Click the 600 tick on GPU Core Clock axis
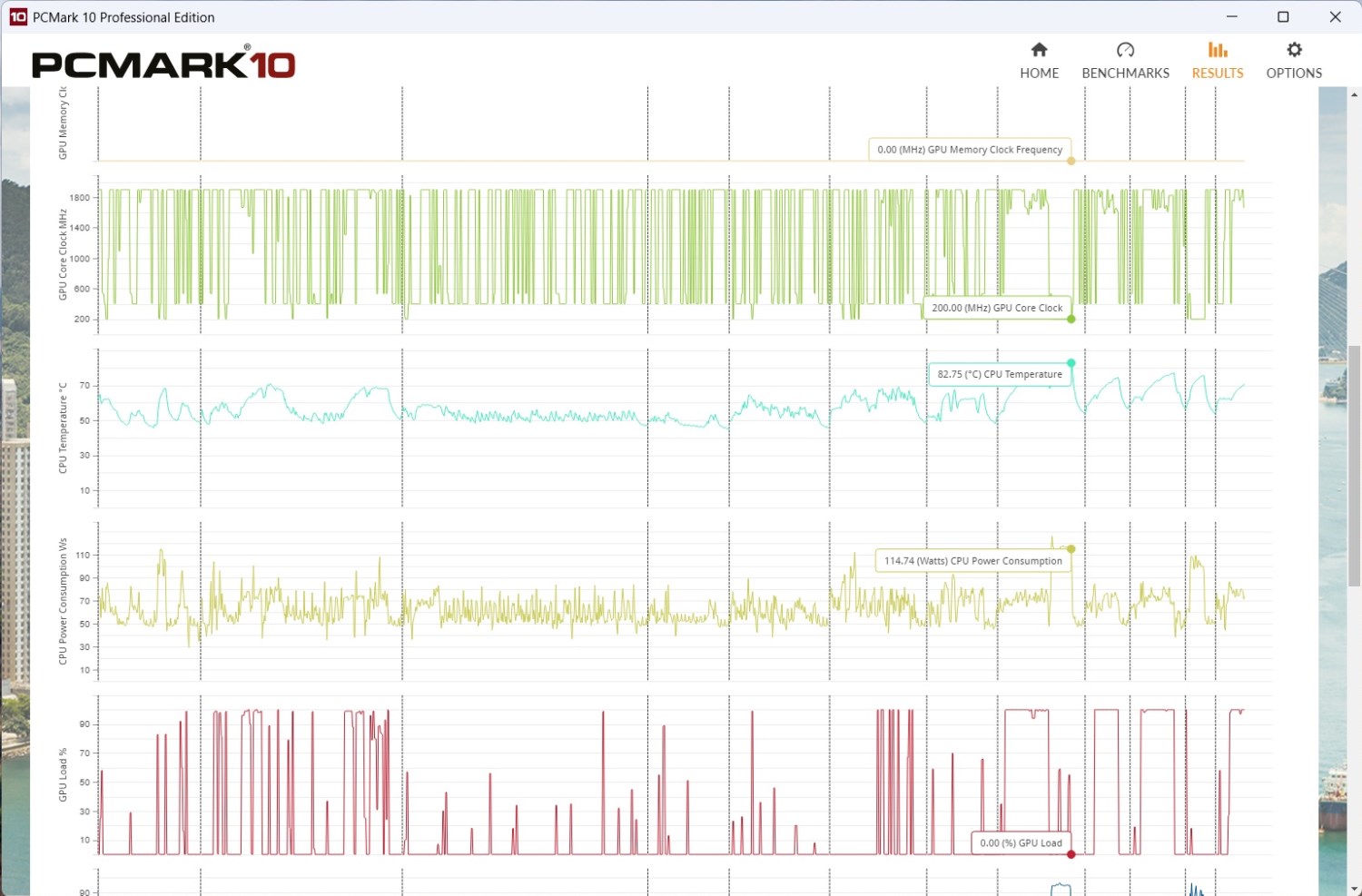 (82, 289)
